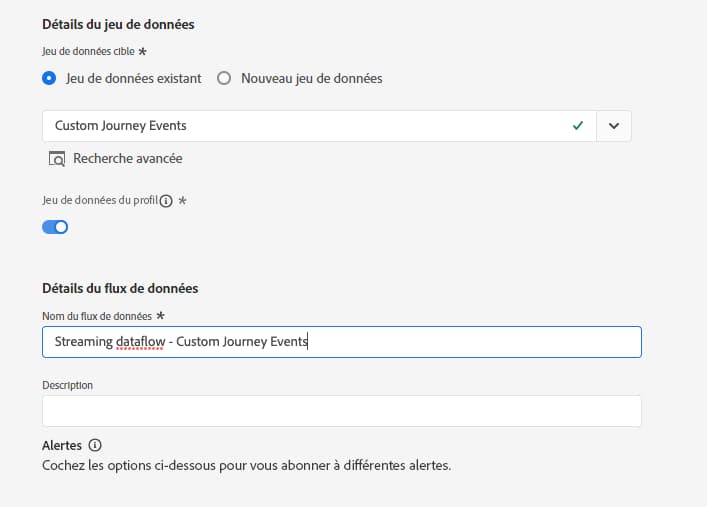Open the Custom Journey Events combo box
This screenshot has width=707, height=507.
point(300,126)
